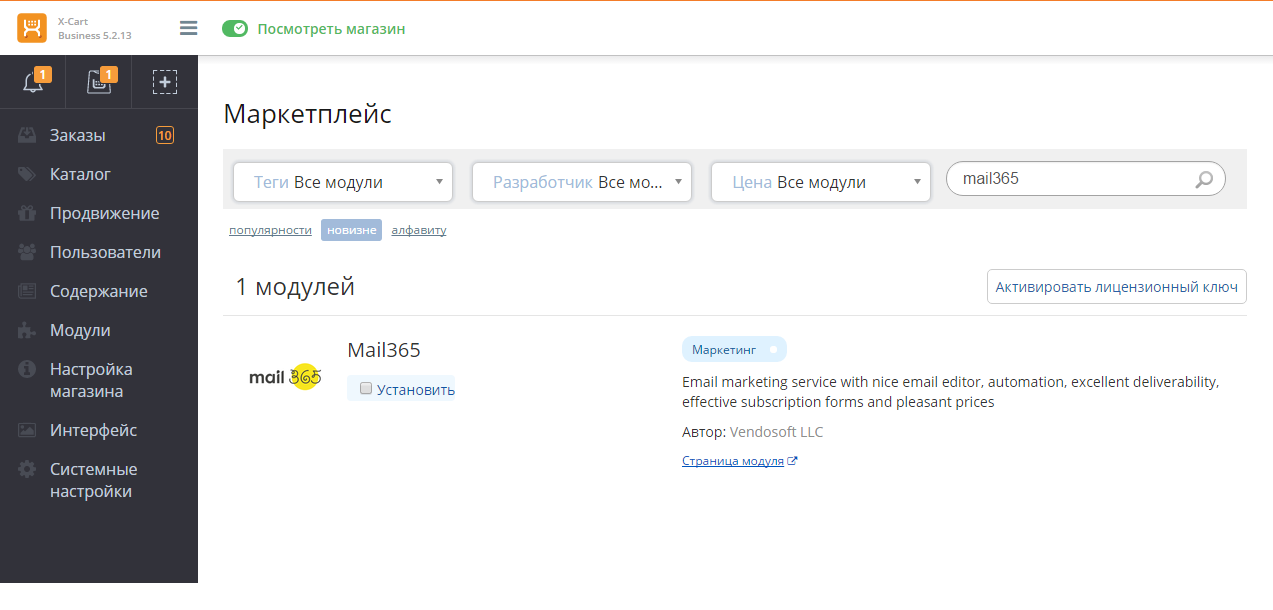Click the '1 модулей' count text
Viewport: 1273px width, 610px height.
[x=295, y=287]
